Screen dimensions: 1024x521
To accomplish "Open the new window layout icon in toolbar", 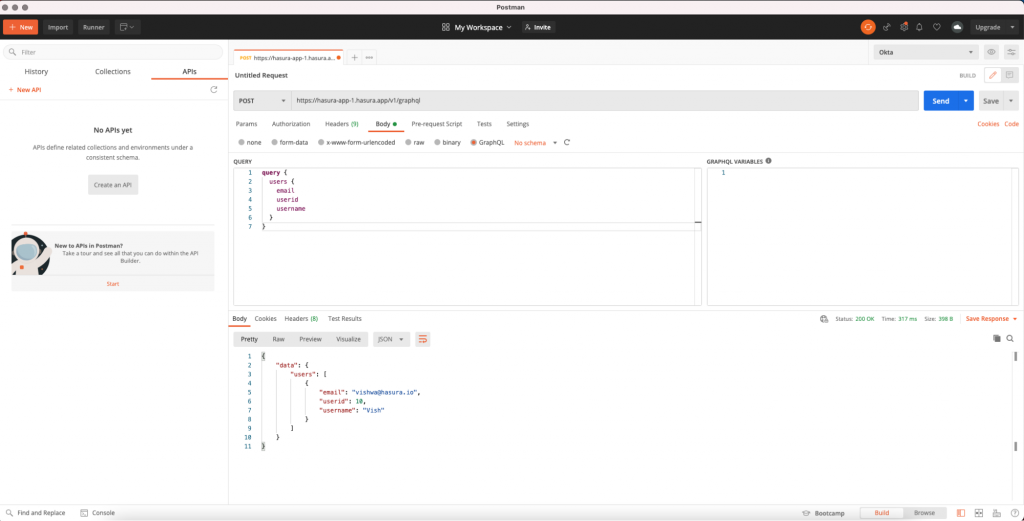I will [127, 27].
